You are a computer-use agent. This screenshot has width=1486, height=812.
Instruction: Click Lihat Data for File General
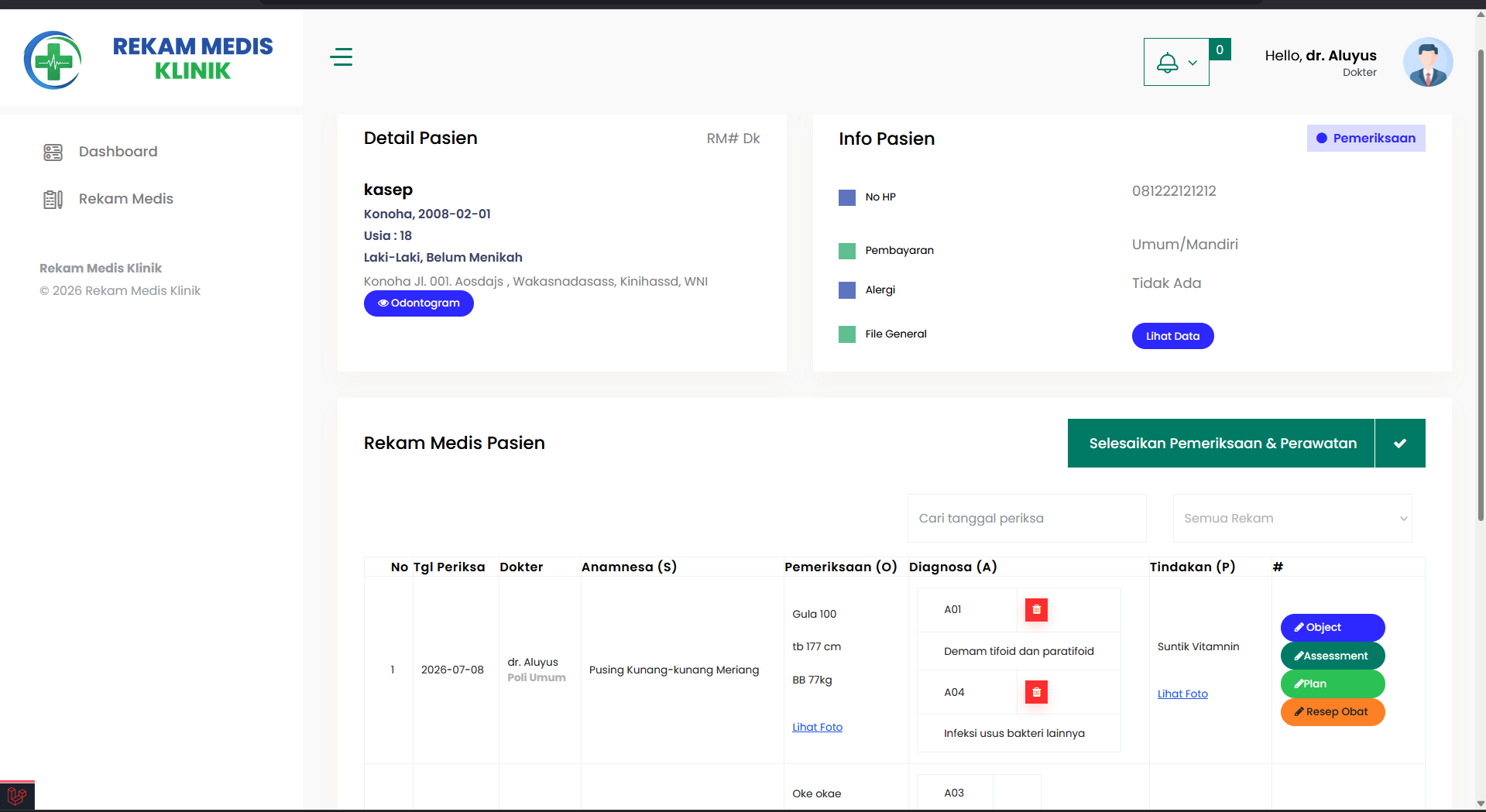pos(1172,336)
